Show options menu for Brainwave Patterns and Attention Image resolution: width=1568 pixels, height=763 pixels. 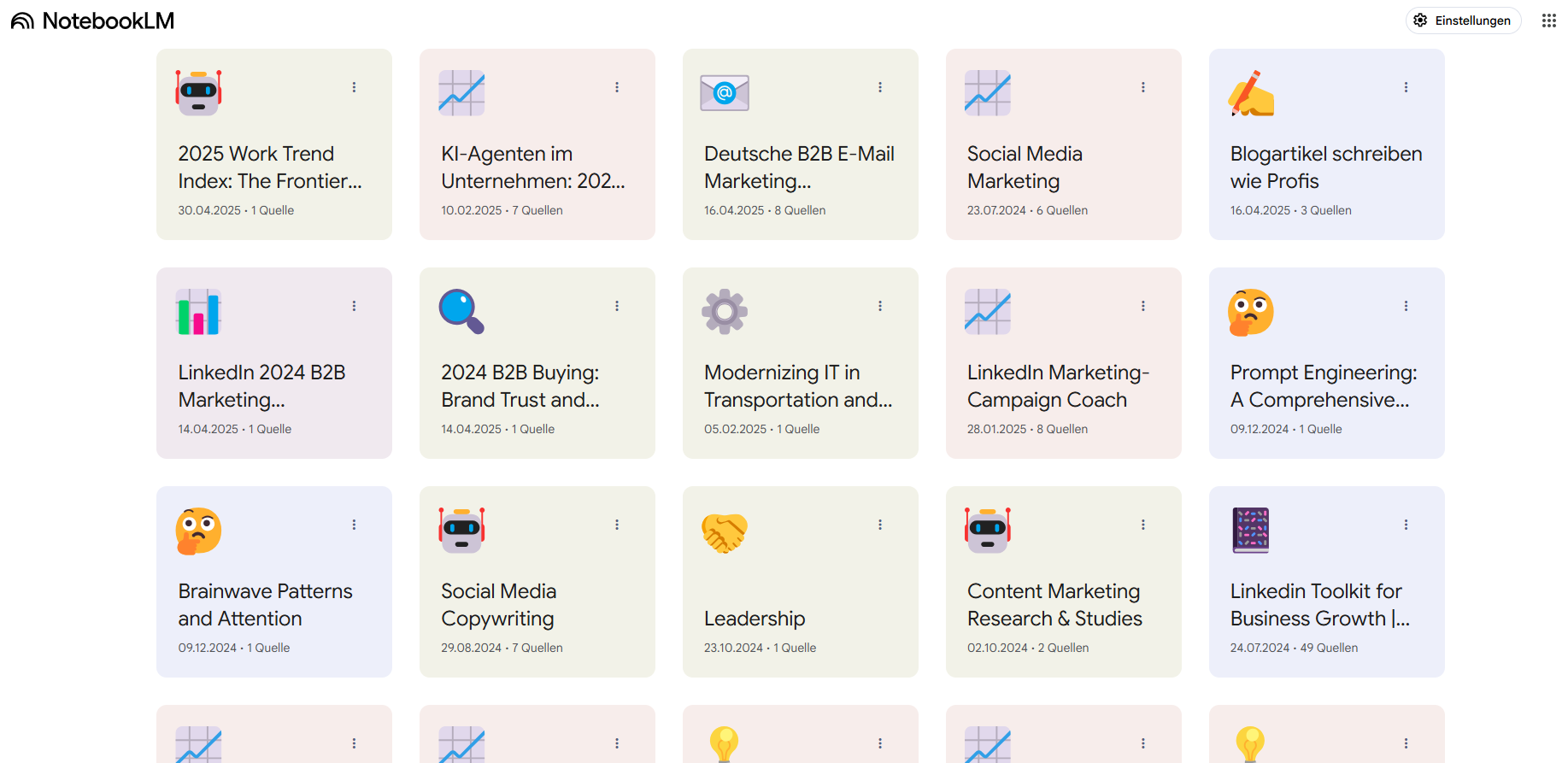pyautogui.click(x=354, y=525)
